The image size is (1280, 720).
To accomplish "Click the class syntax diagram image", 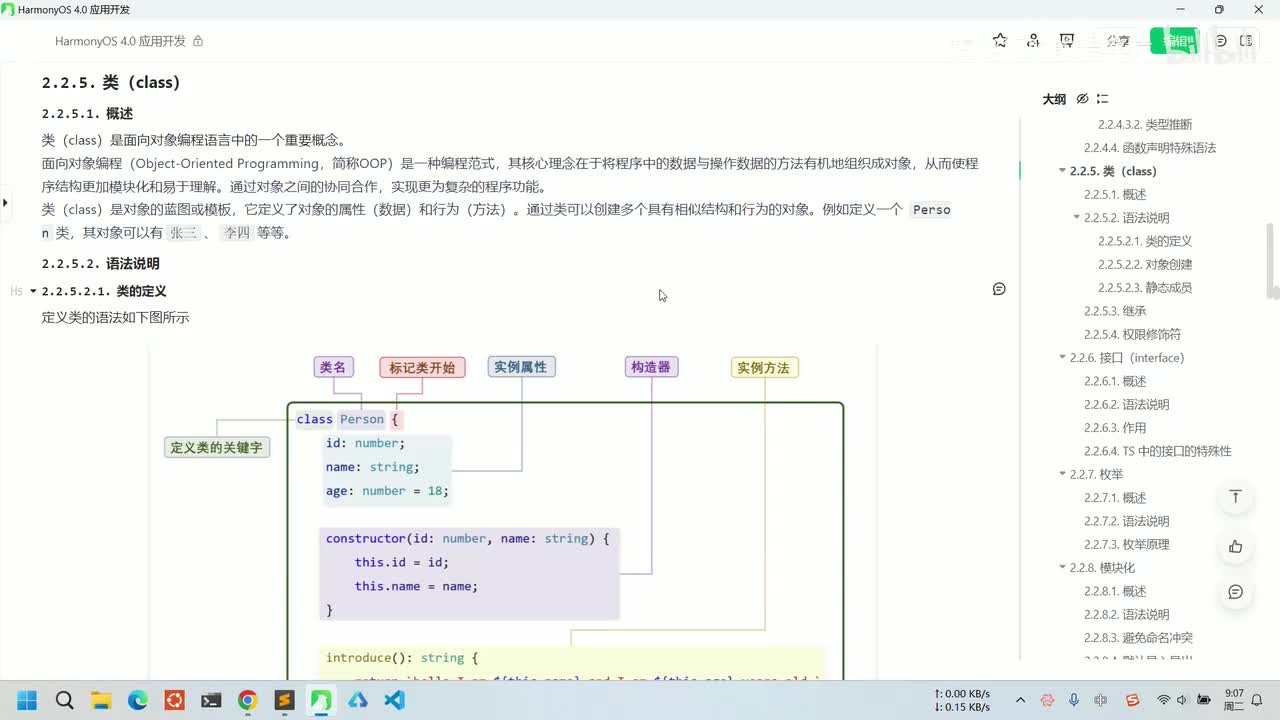I will tap(512, 512).
